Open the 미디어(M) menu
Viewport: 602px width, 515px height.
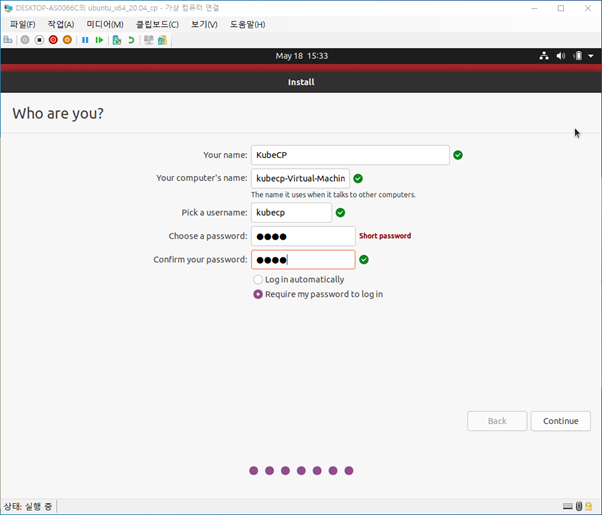105,25
